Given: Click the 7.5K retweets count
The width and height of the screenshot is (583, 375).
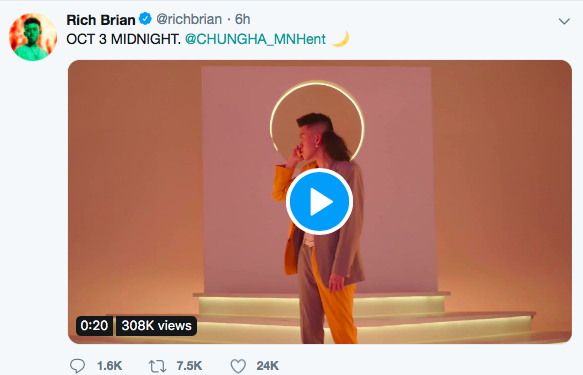Looking at the screenshot, I should click(189, 366).
